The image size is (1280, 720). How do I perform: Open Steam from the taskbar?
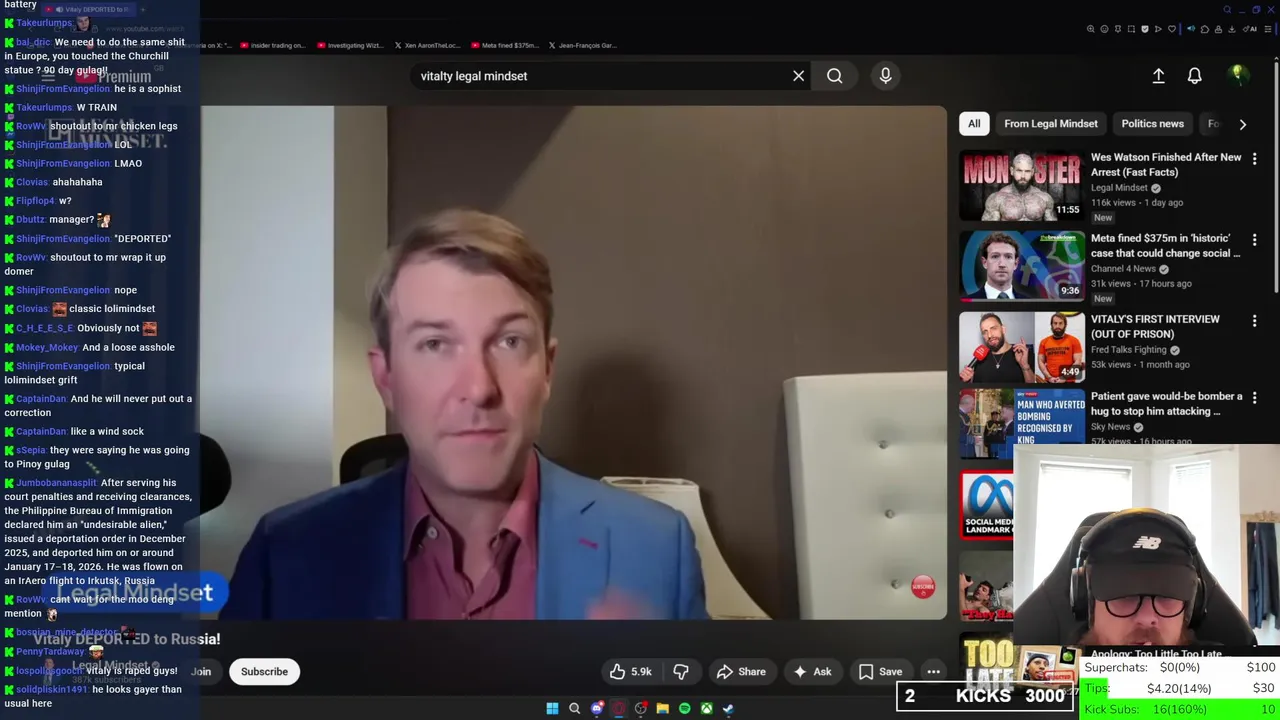[x=728, y=709]
